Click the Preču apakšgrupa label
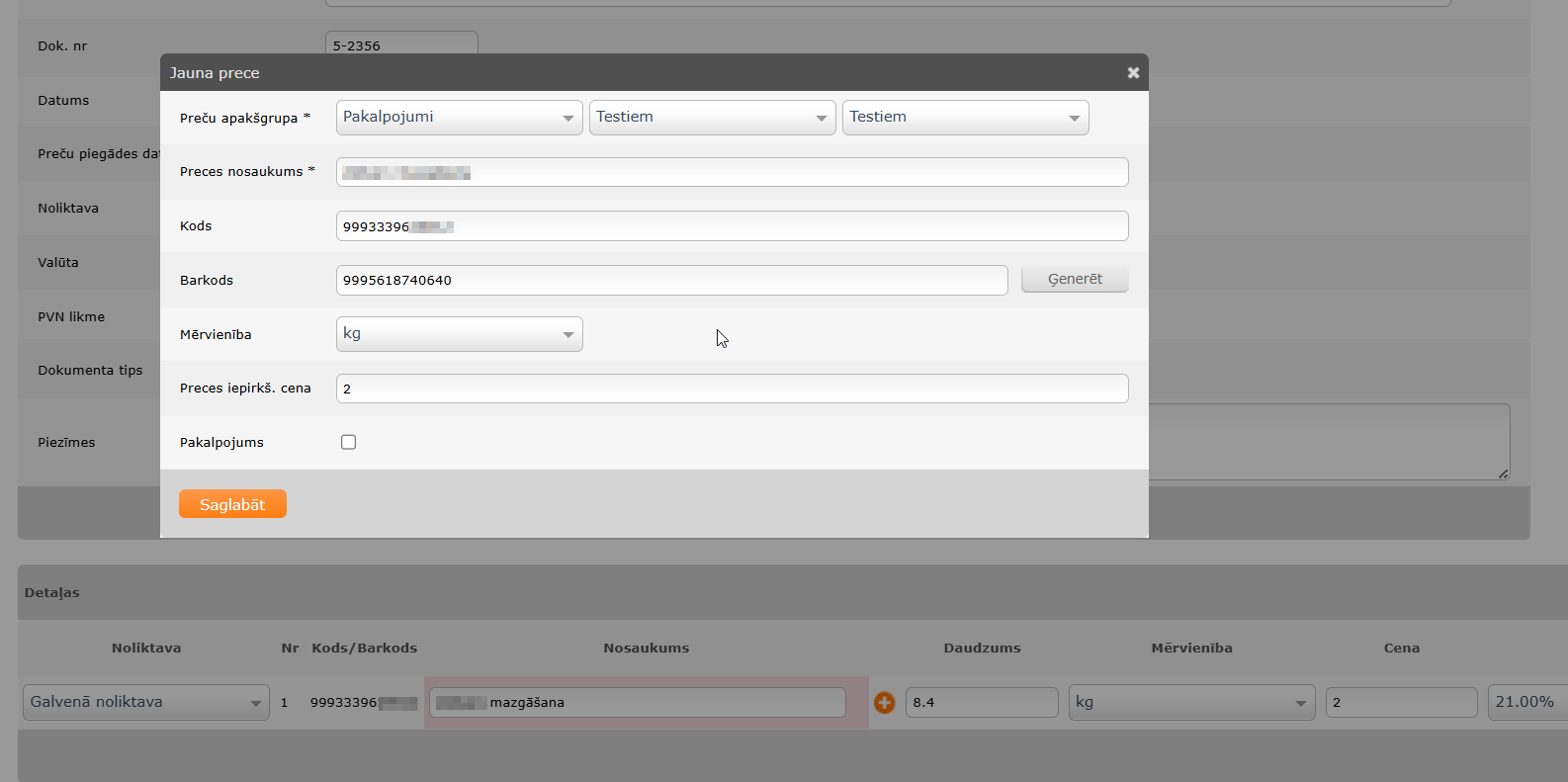Viewport: 1568px width, 782px height. (x=245, y=118)
